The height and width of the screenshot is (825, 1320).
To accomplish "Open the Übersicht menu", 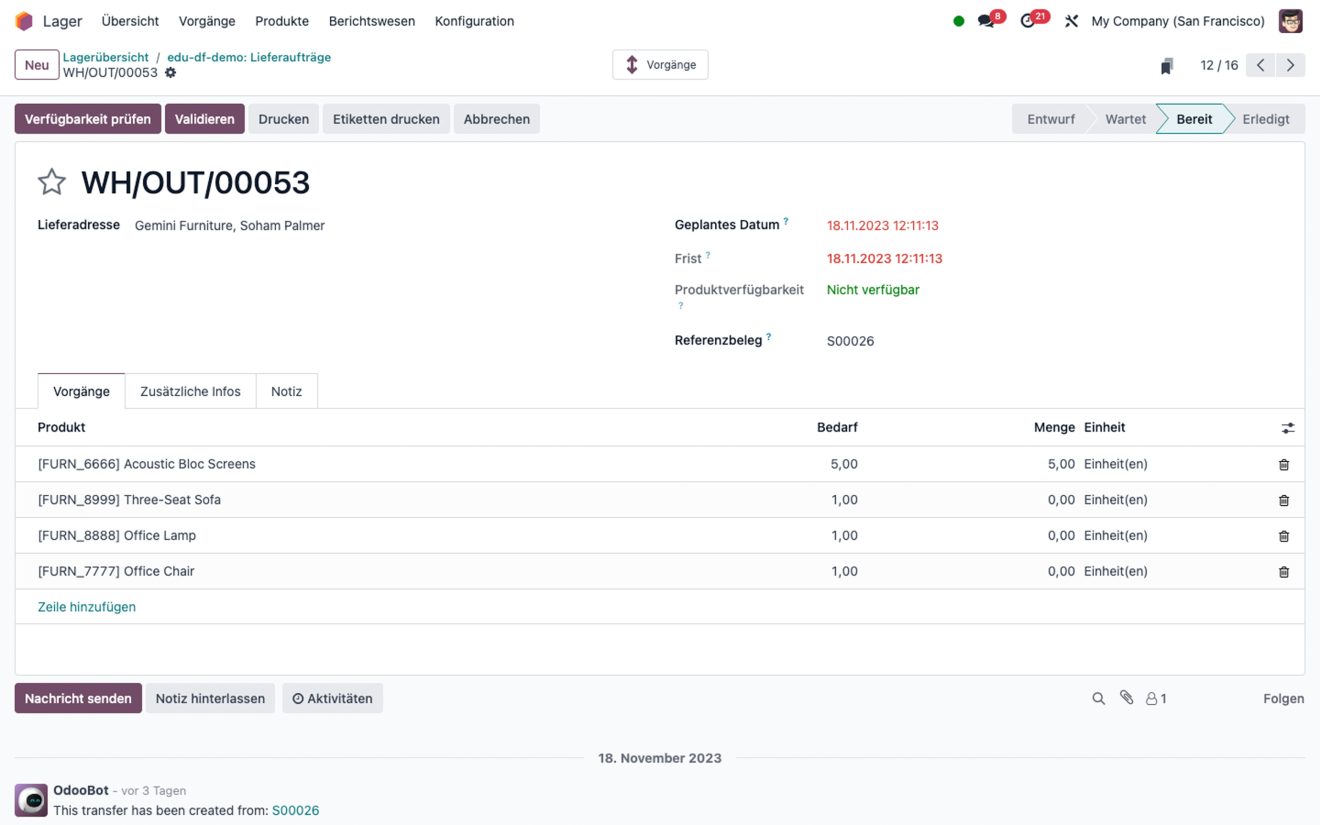I will (130, 21).
